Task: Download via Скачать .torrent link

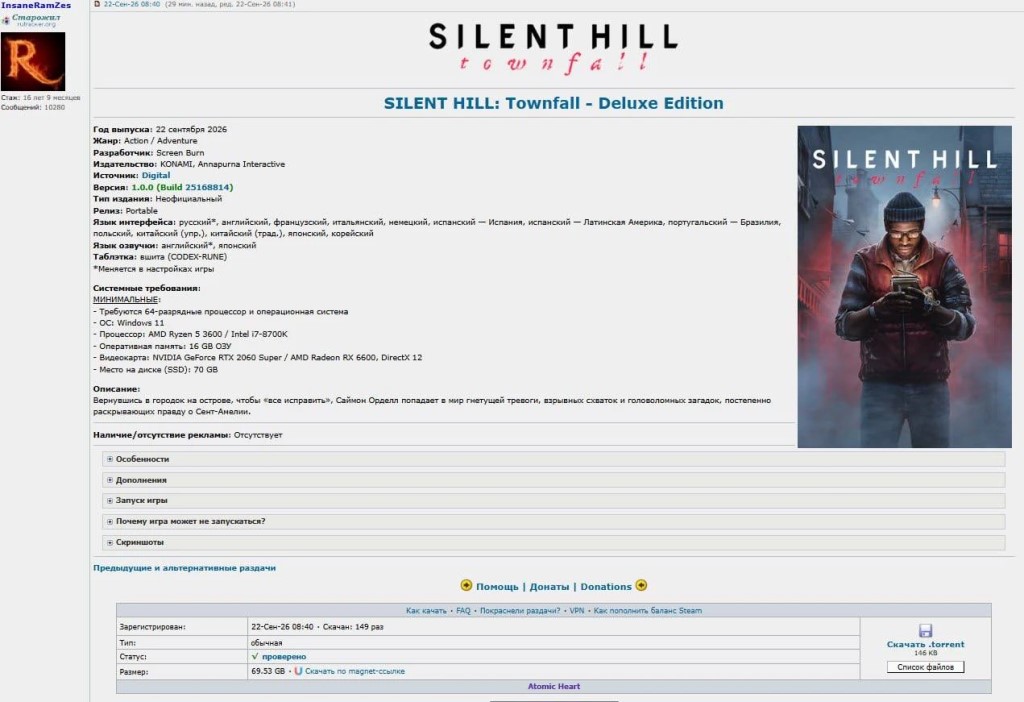Action: click(x=925, y=645)
